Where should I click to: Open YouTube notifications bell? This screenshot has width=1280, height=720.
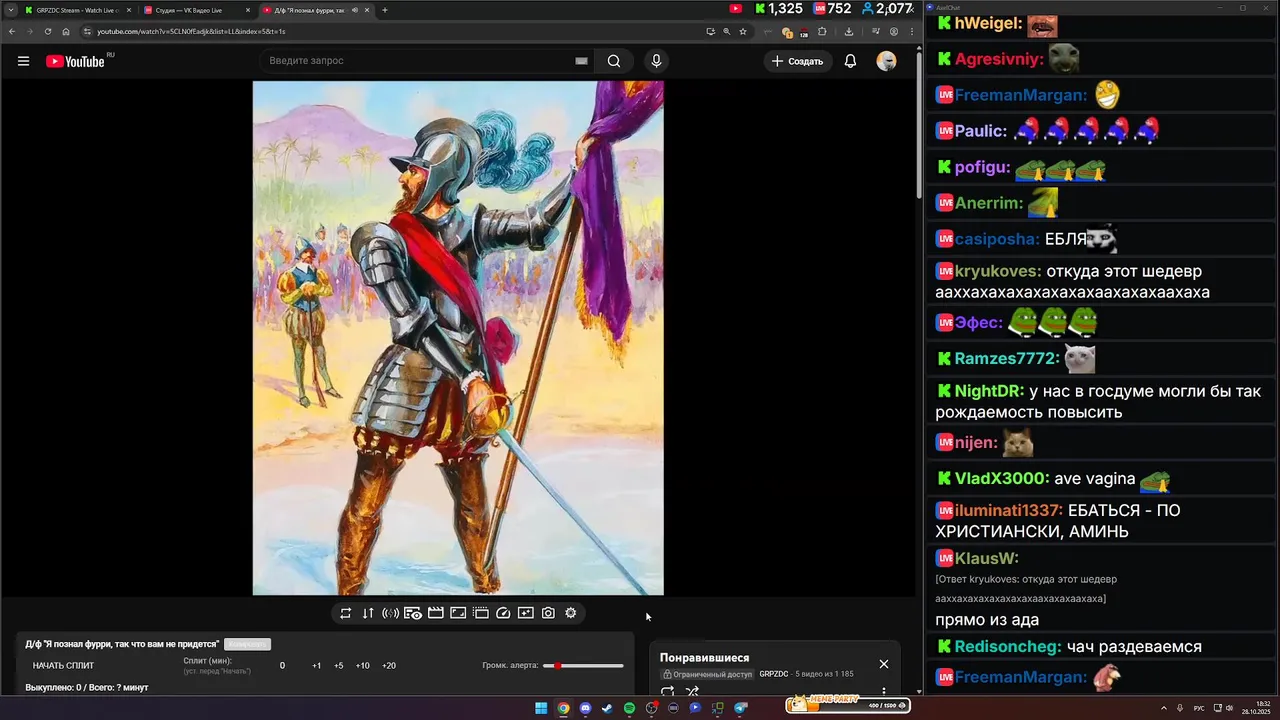coord(850,61)
